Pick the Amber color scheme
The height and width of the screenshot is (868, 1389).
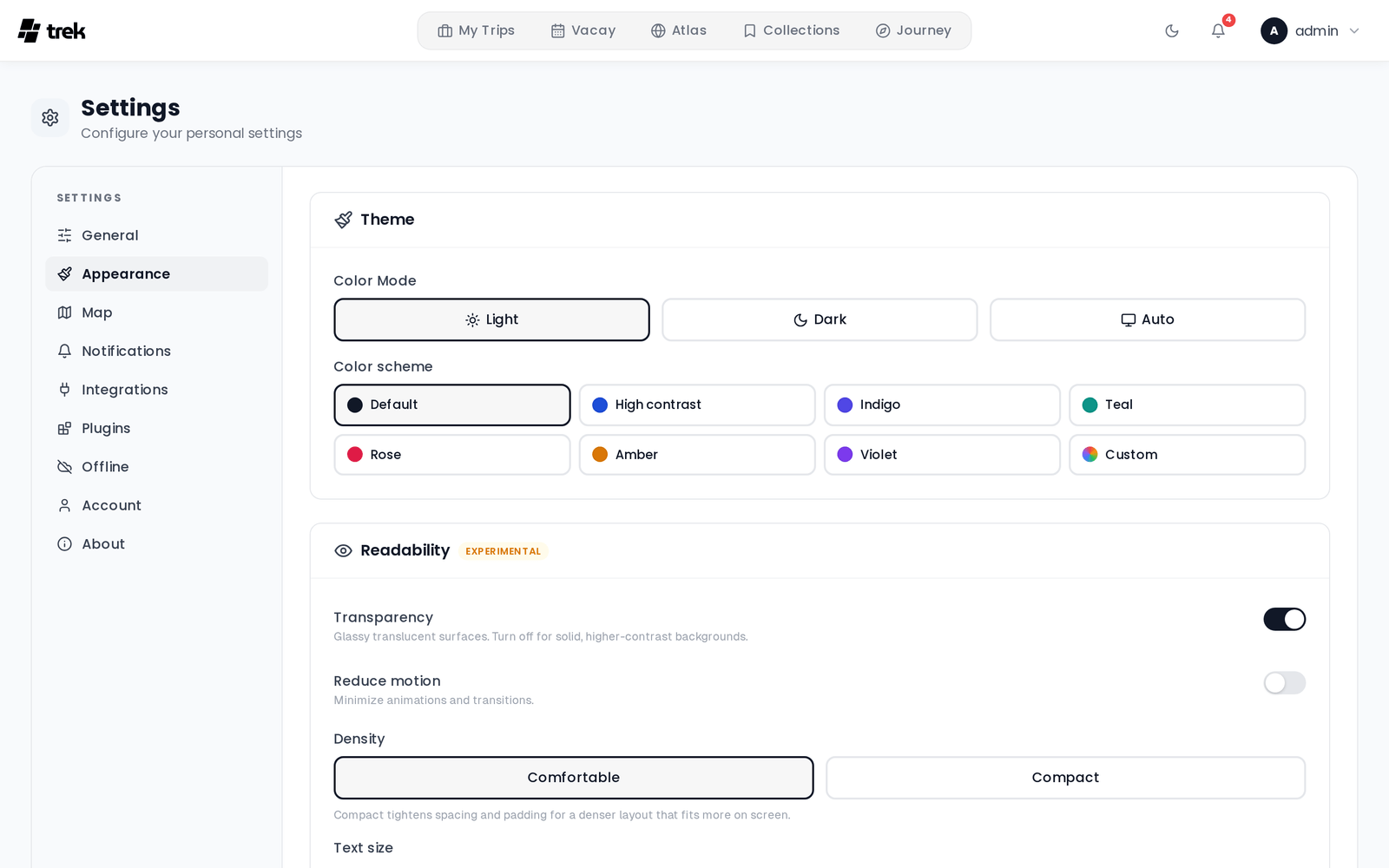tap(697, 455)
